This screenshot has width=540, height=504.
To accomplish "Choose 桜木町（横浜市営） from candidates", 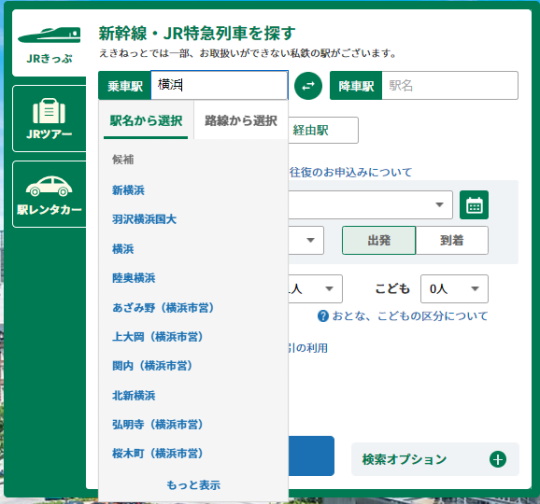I will coord(157,453).
